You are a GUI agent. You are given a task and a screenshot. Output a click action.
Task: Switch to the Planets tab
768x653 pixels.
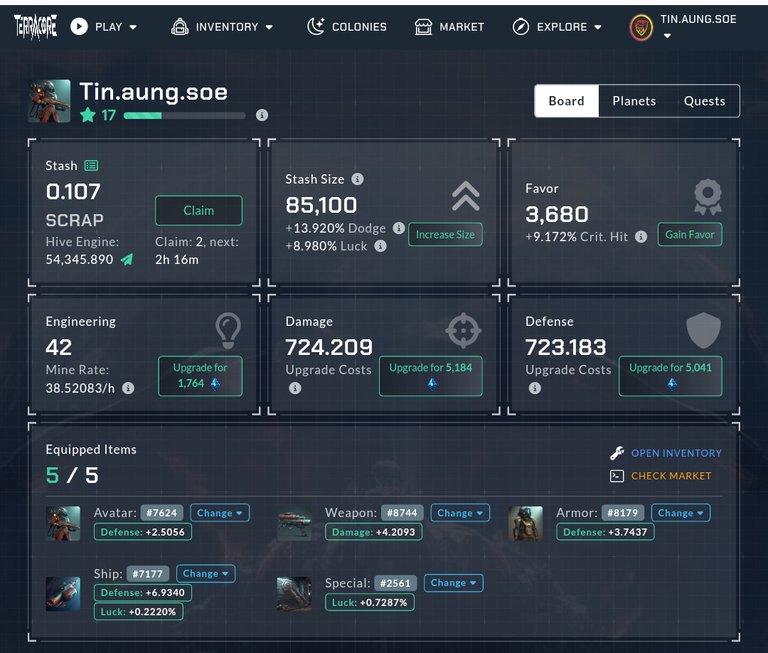pyautogui.click(x=634, y=101)
